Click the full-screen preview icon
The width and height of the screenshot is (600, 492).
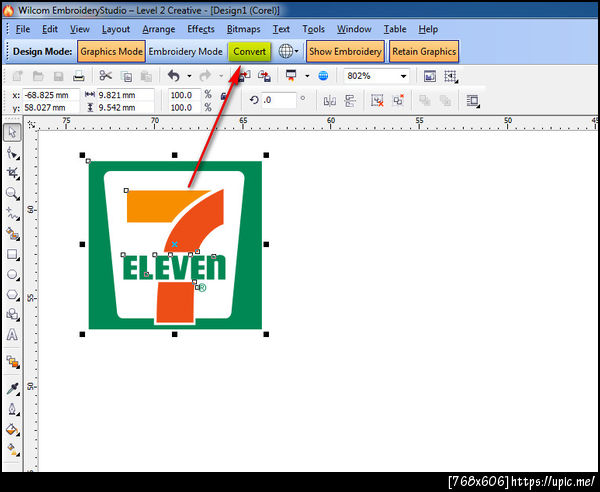click(430, 76)
